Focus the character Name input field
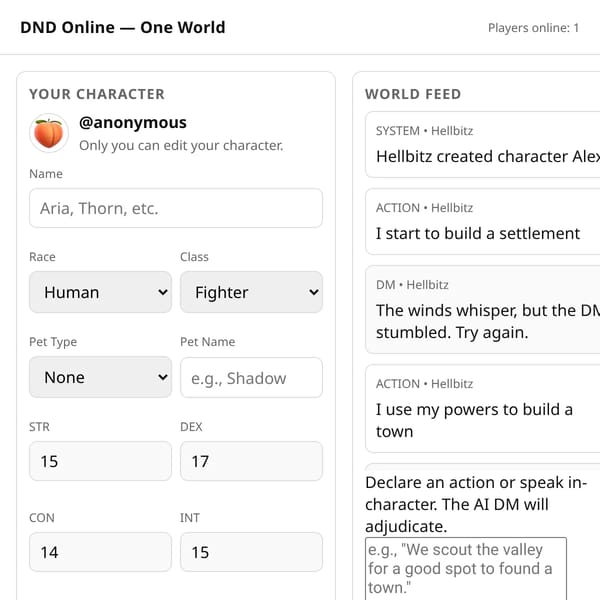Image resolution: width=600 pixels, height=600 pixels. pyautogui.click(x=176, y=208)
